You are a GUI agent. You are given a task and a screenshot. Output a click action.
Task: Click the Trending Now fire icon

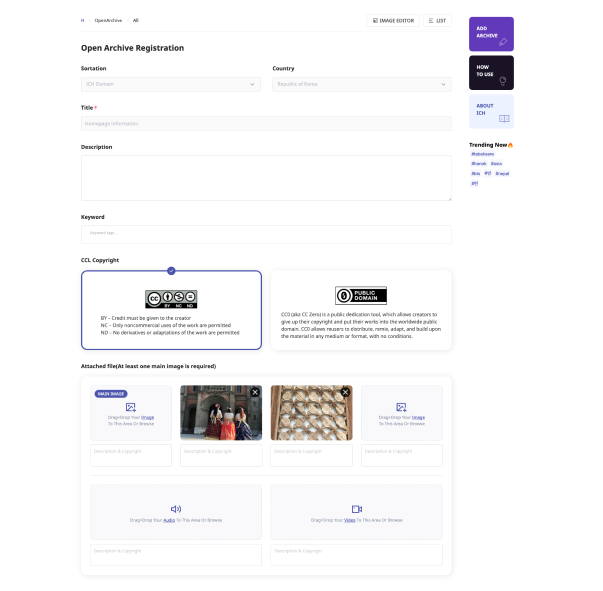tap(511, 145)
